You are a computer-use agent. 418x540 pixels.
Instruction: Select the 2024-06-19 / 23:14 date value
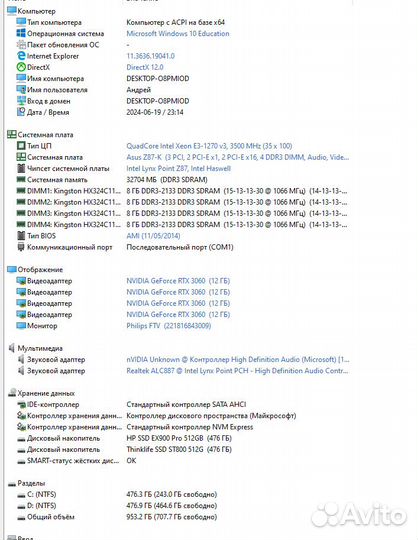[x=155, y=112]
